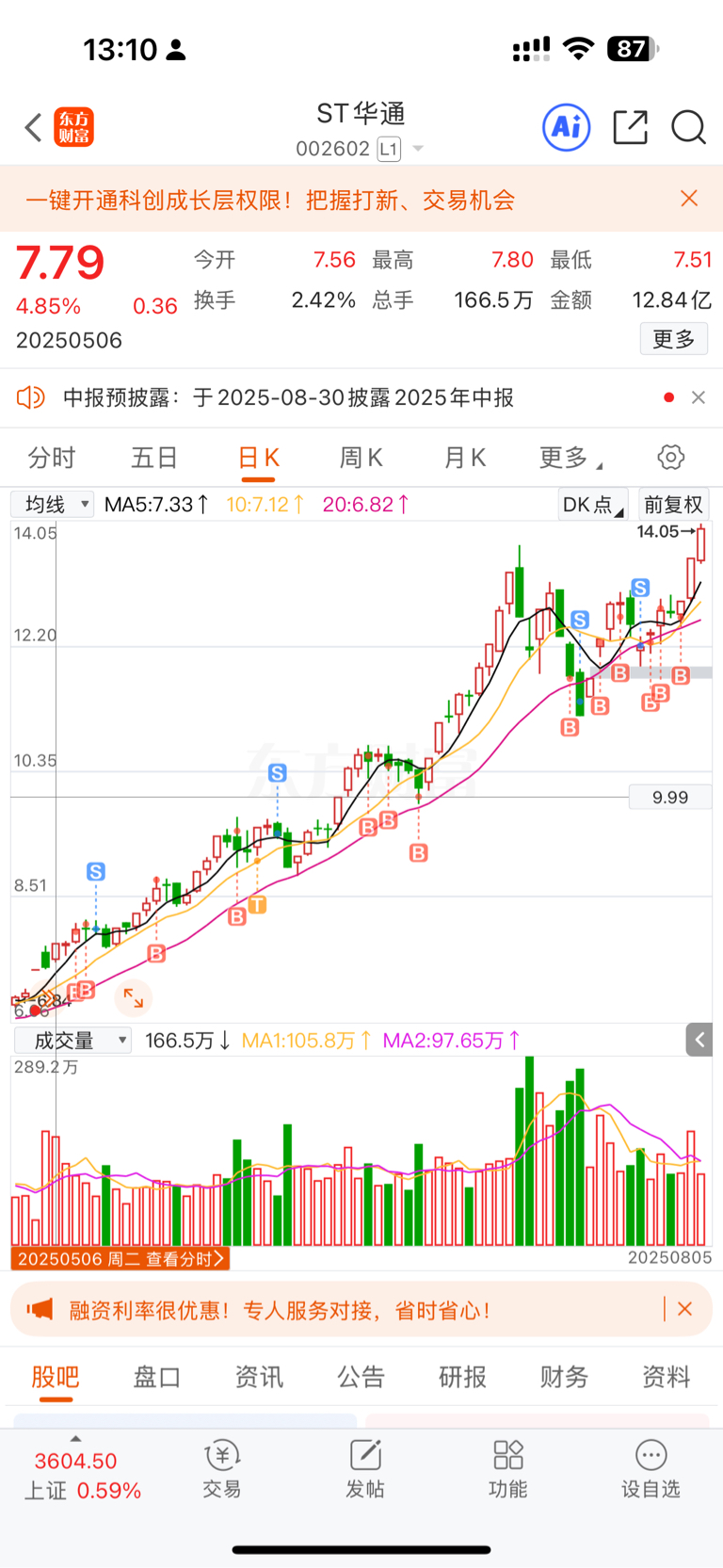Tap the Wi-Fi status icon
This screenshot has width=723, height=1568.
click(x=579, y=49)
